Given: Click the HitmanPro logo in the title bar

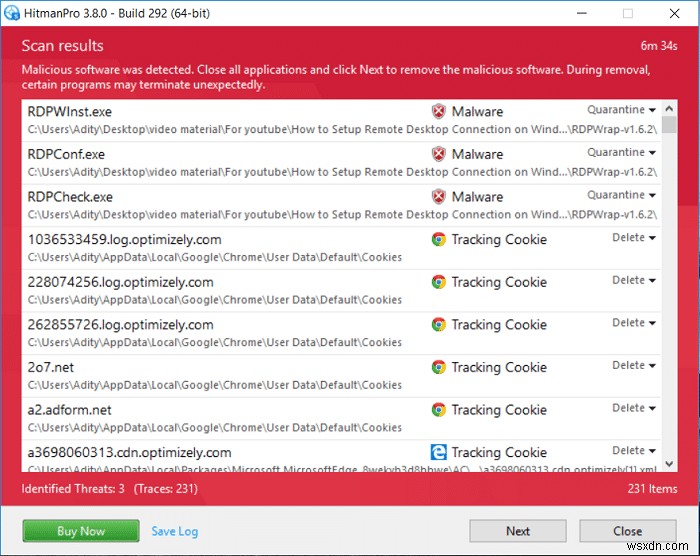Looking at the screenshot, I should click(x=12, y=13).
